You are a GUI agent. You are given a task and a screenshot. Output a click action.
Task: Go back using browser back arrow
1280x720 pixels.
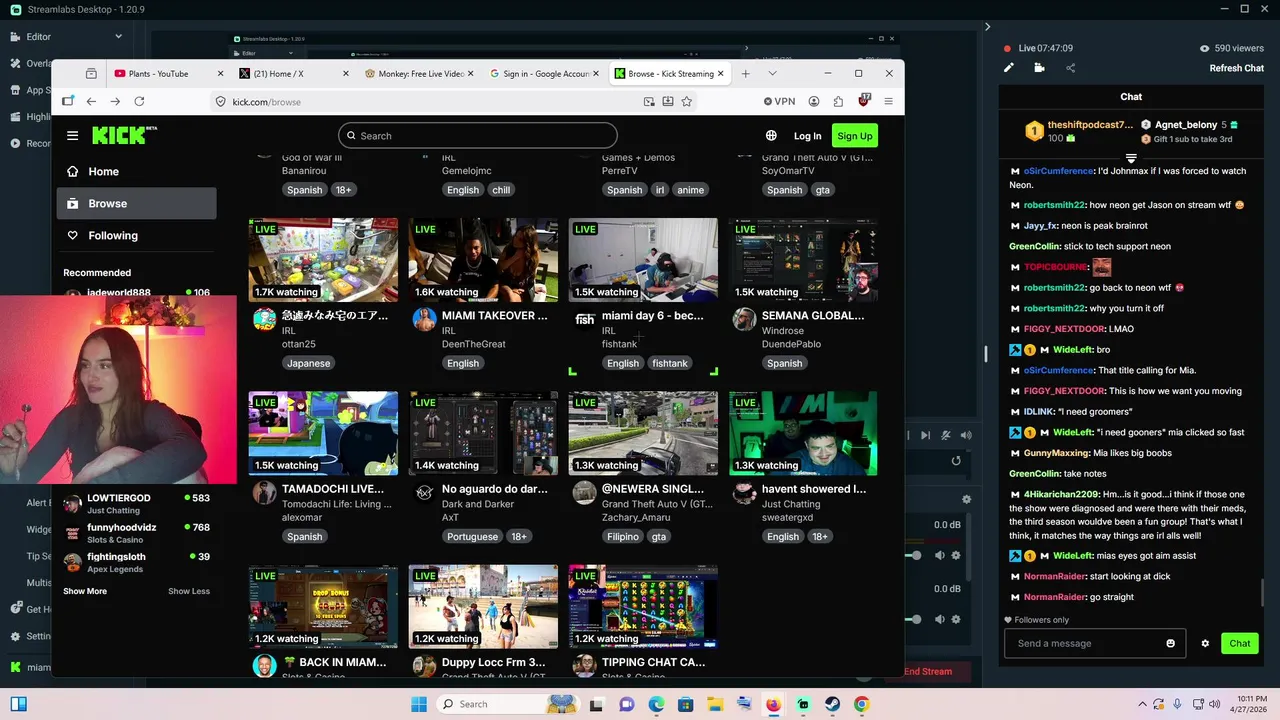click(x=91, y=101)
